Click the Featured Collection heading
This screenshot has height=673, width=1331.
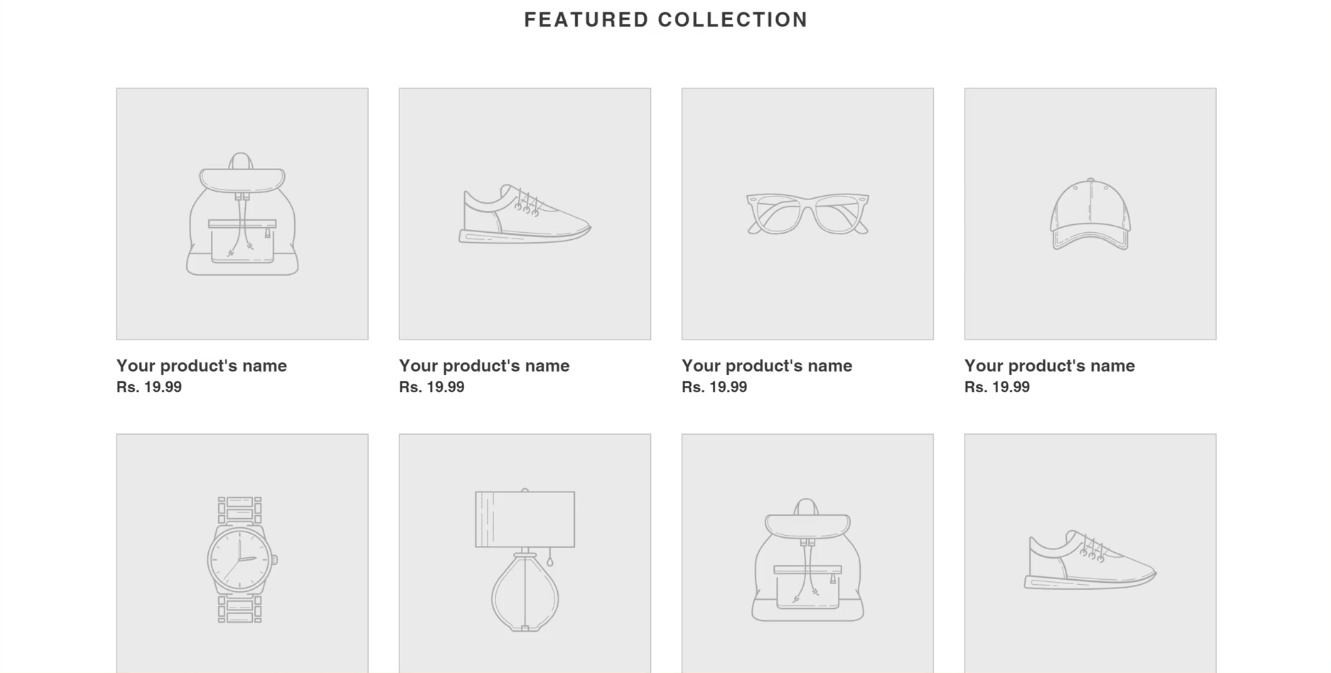click(666, 20)
